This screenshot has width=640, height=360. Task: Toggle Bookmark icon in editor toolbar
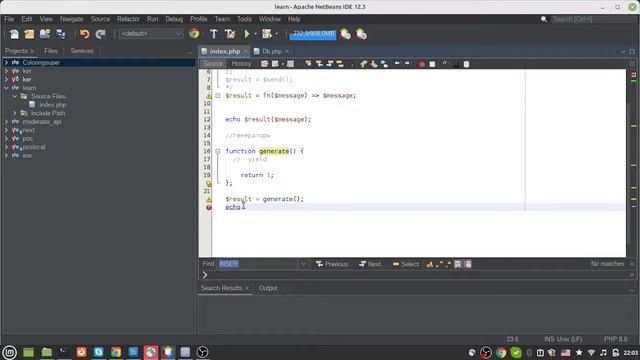click(x=384, y=64)
